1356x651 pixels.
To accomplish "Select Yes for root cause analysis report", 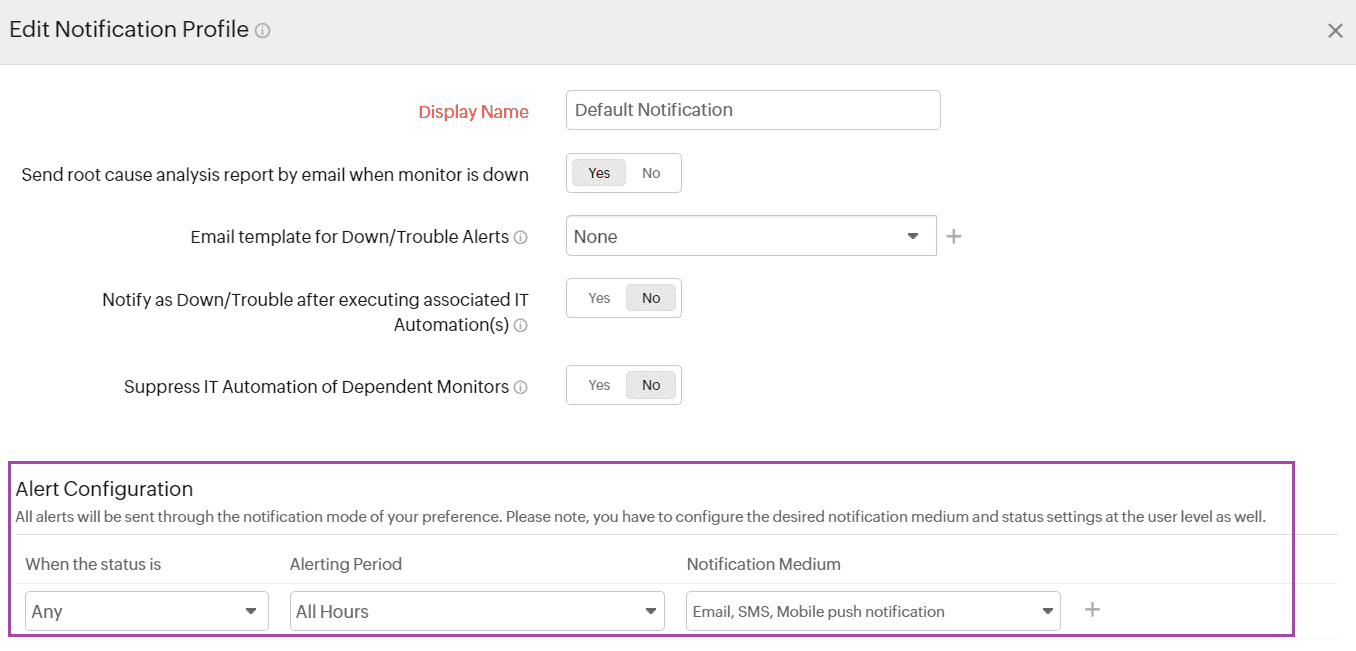I will click(599, 173).
